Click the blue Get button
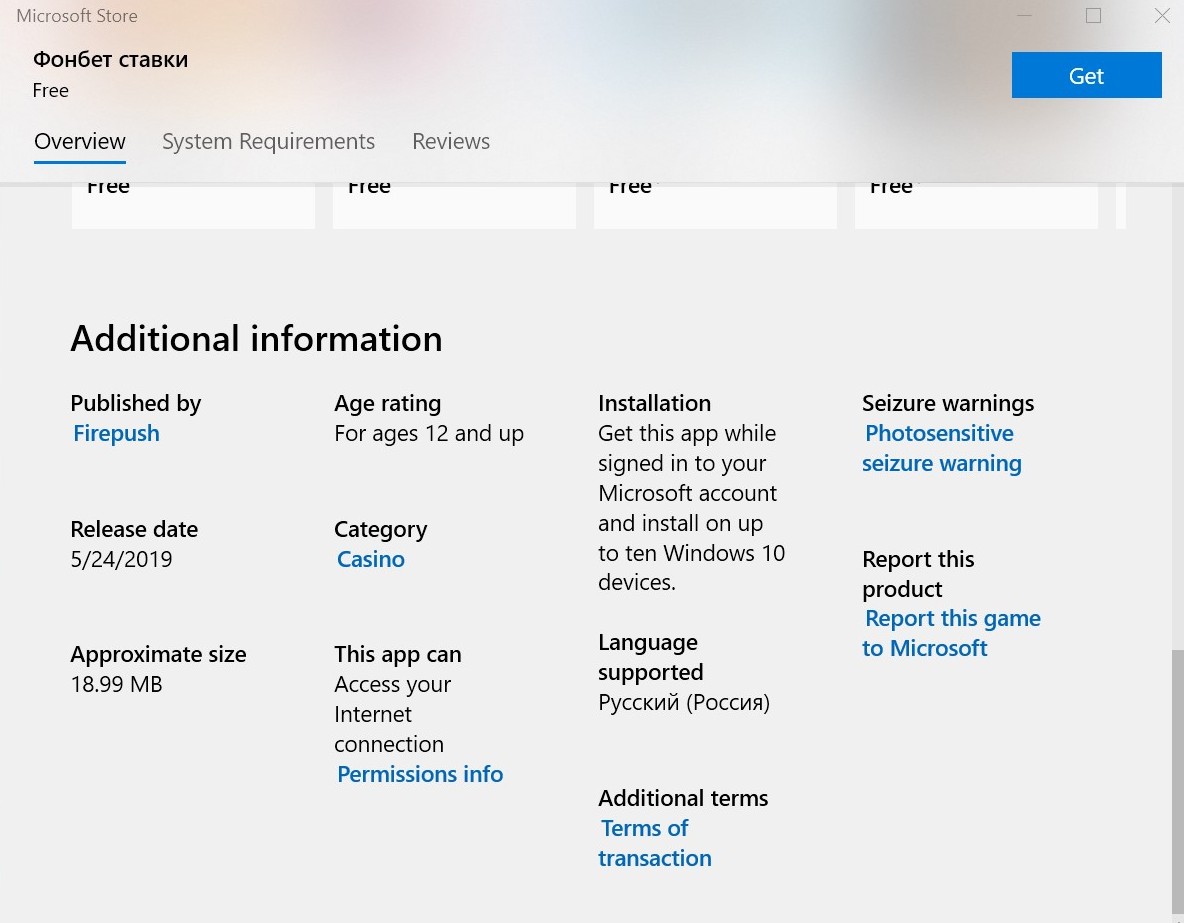The height and width of the screenshot is (923, 1184). 1086,75
